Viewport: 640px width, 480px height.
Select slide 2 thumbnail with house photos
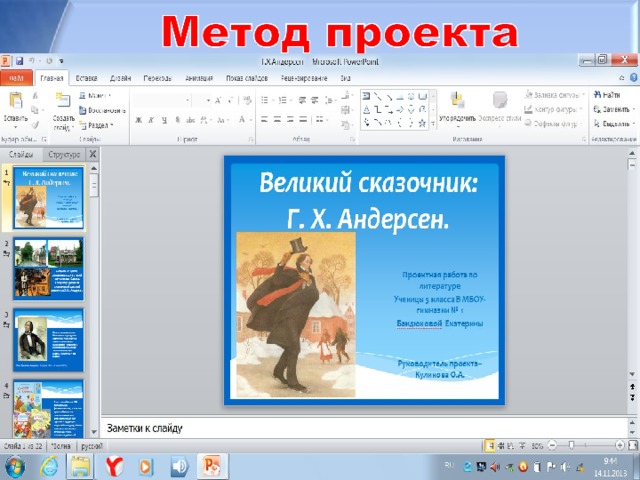(49, 269)
